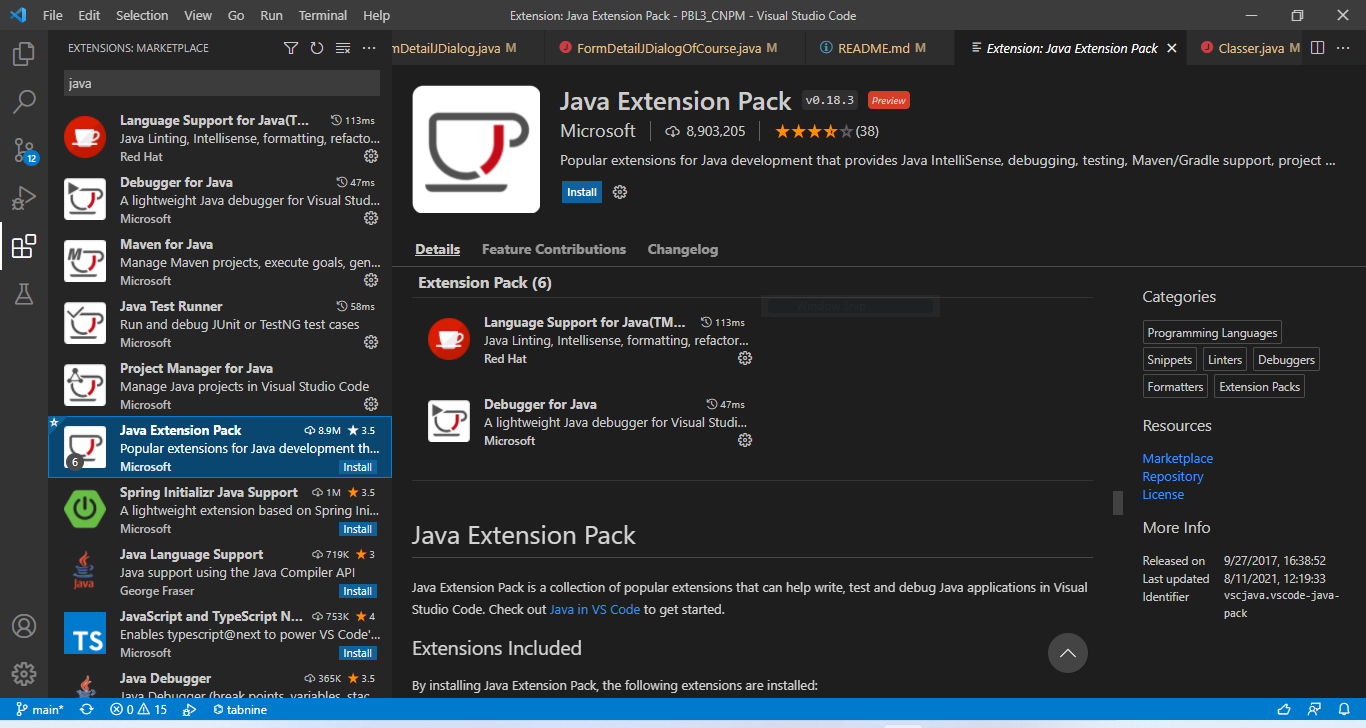Install Java Extension Pack from sidebar list

[358, 467]
